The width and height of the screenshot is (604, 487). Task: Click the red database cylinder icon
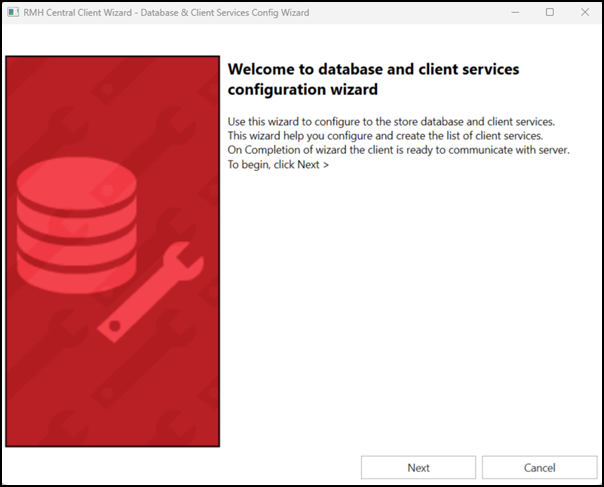pyautogui.click(x=77, y=225)
